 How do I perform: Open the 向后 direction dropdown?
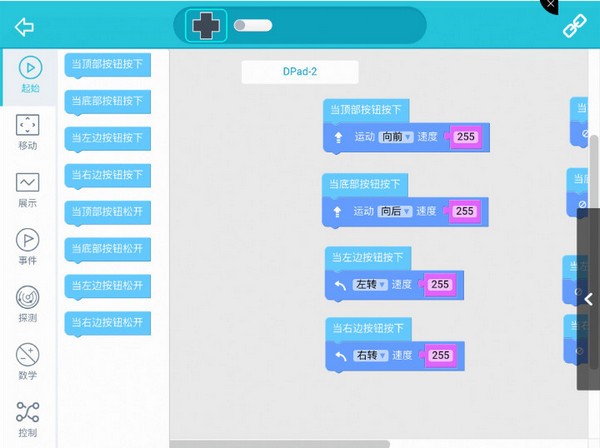pos(395,211)
